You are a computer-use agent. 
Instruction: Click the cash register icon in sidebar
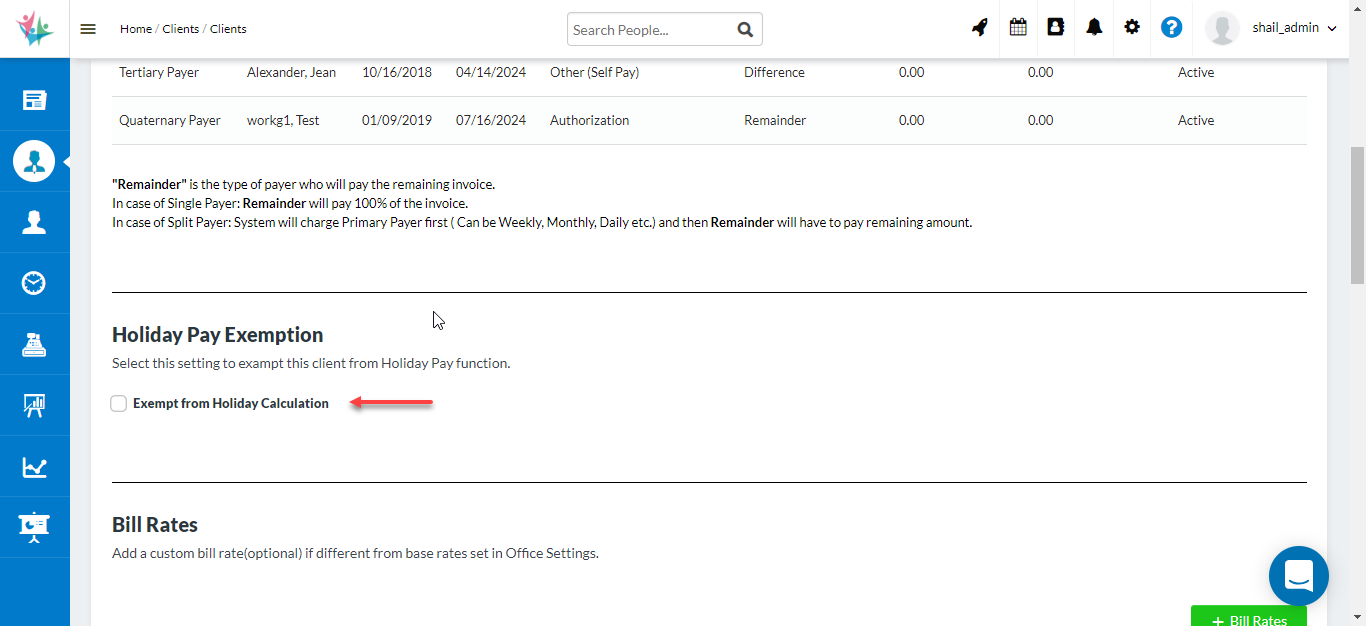[x=34, y=345]
